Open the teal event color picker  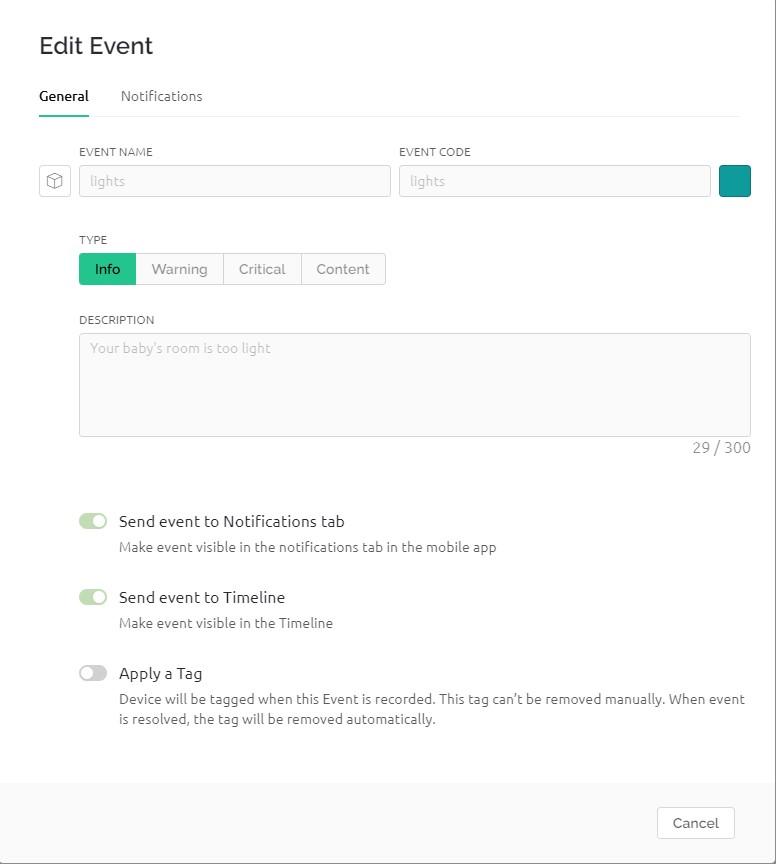click(734, 181)
